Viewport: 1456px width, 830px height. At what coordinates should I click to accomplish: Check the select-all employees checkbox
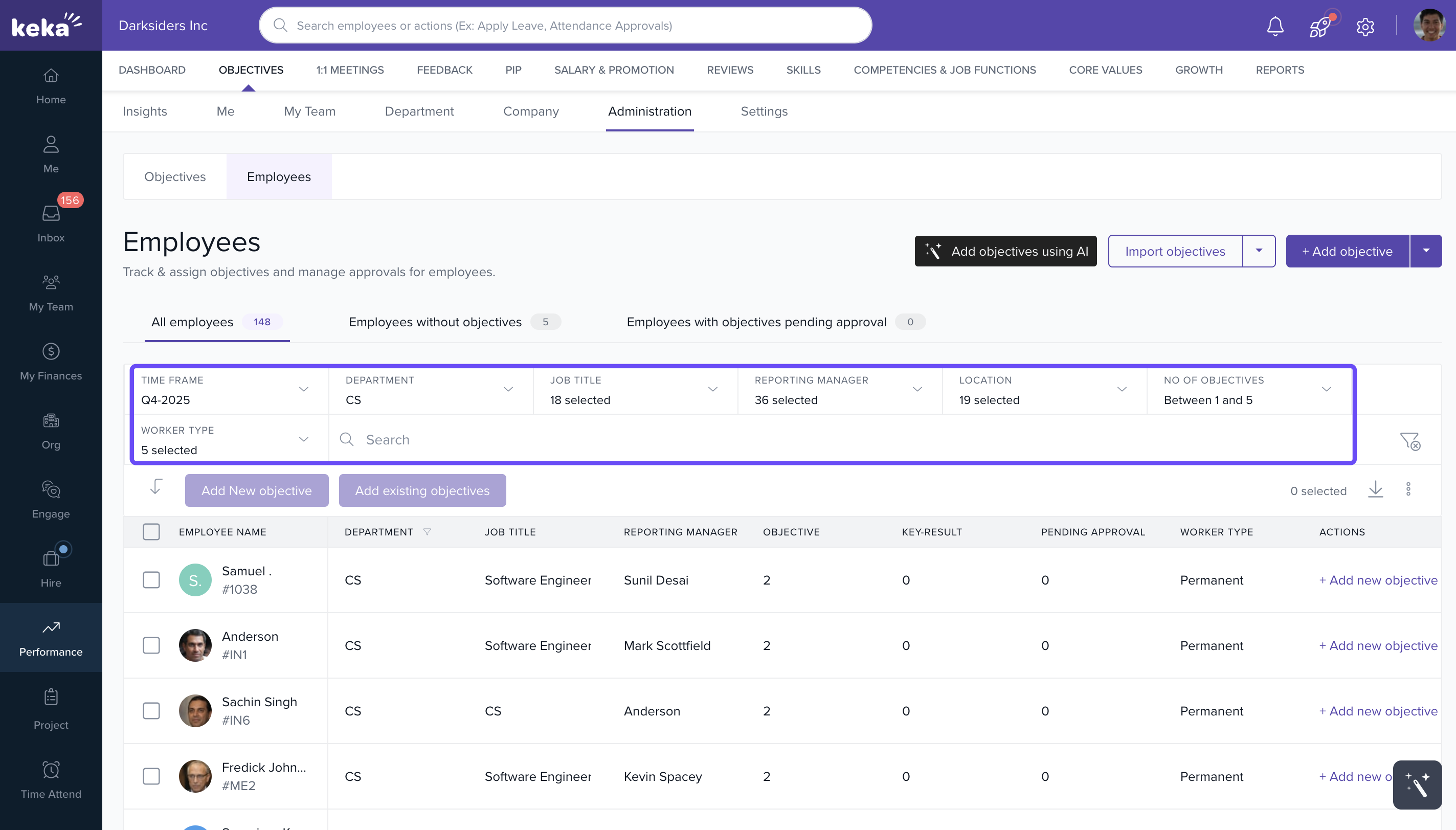click(x=151, y=532)
